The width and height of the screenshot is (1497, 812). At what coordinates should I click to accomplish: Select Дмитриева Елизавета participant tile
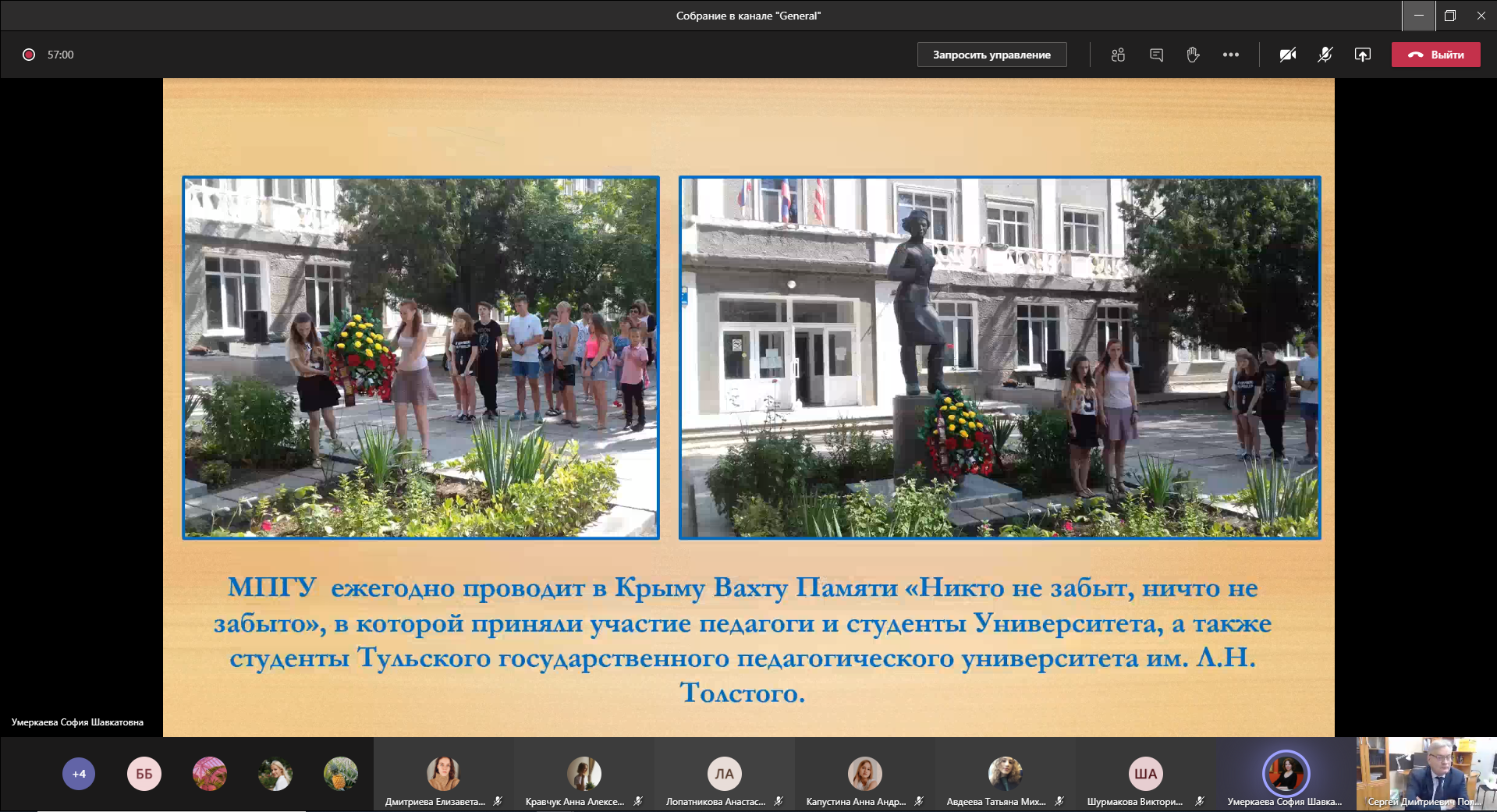443,775
